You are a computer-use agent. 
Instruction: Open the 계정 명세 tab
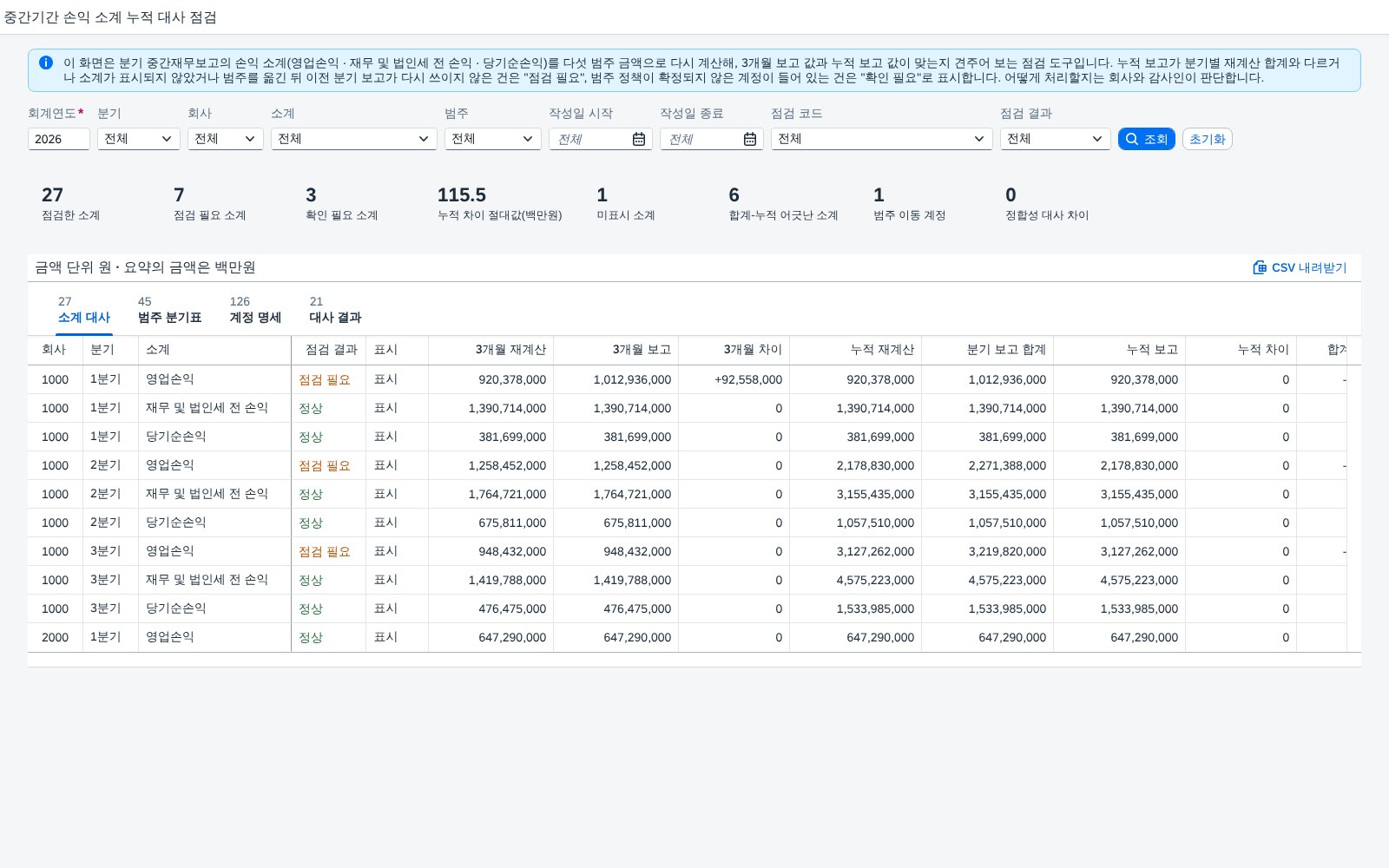coord(255,310)
